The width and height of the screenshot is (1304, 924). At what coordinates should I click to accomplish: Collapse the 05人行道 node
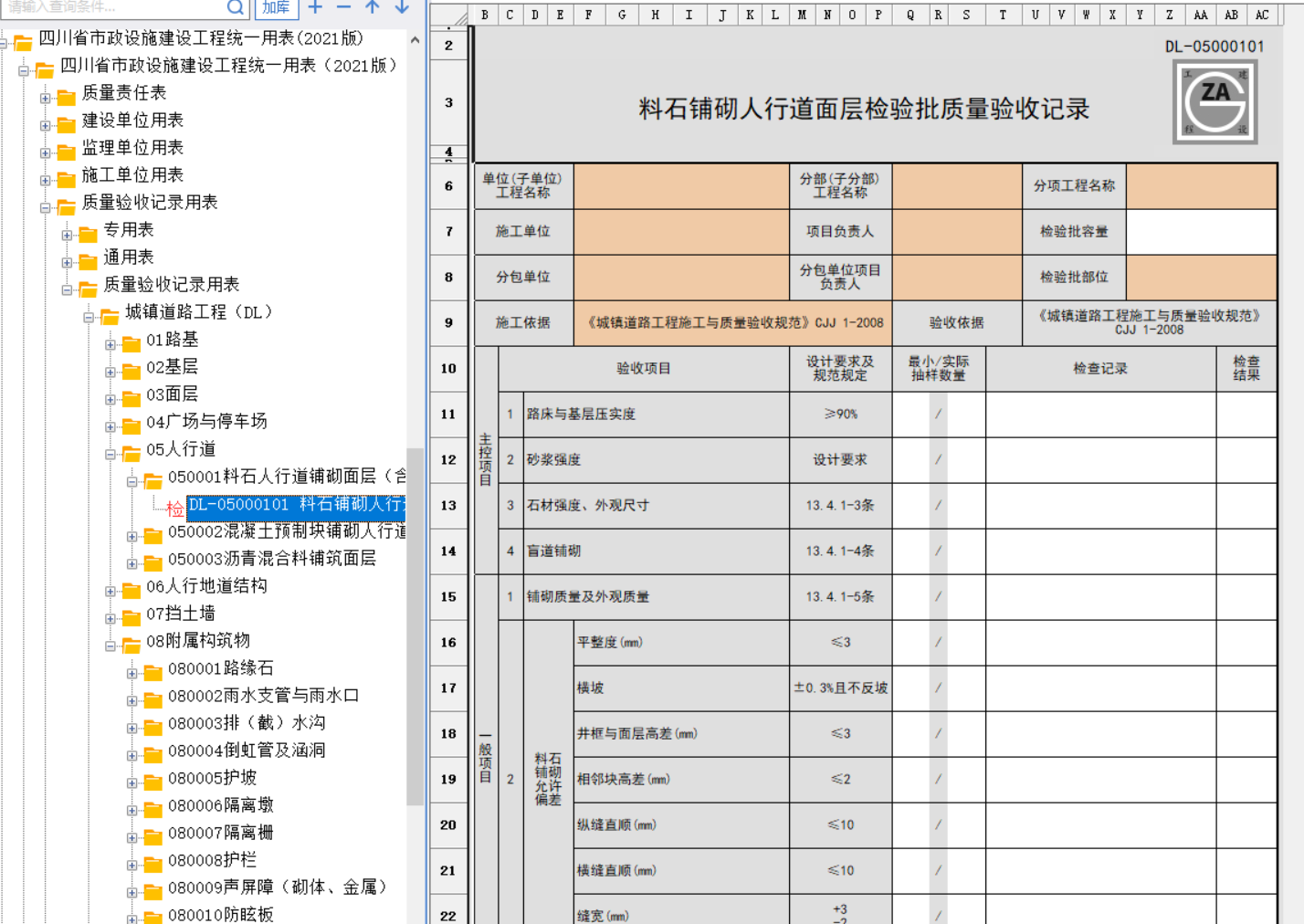click(x=110, y=454)
